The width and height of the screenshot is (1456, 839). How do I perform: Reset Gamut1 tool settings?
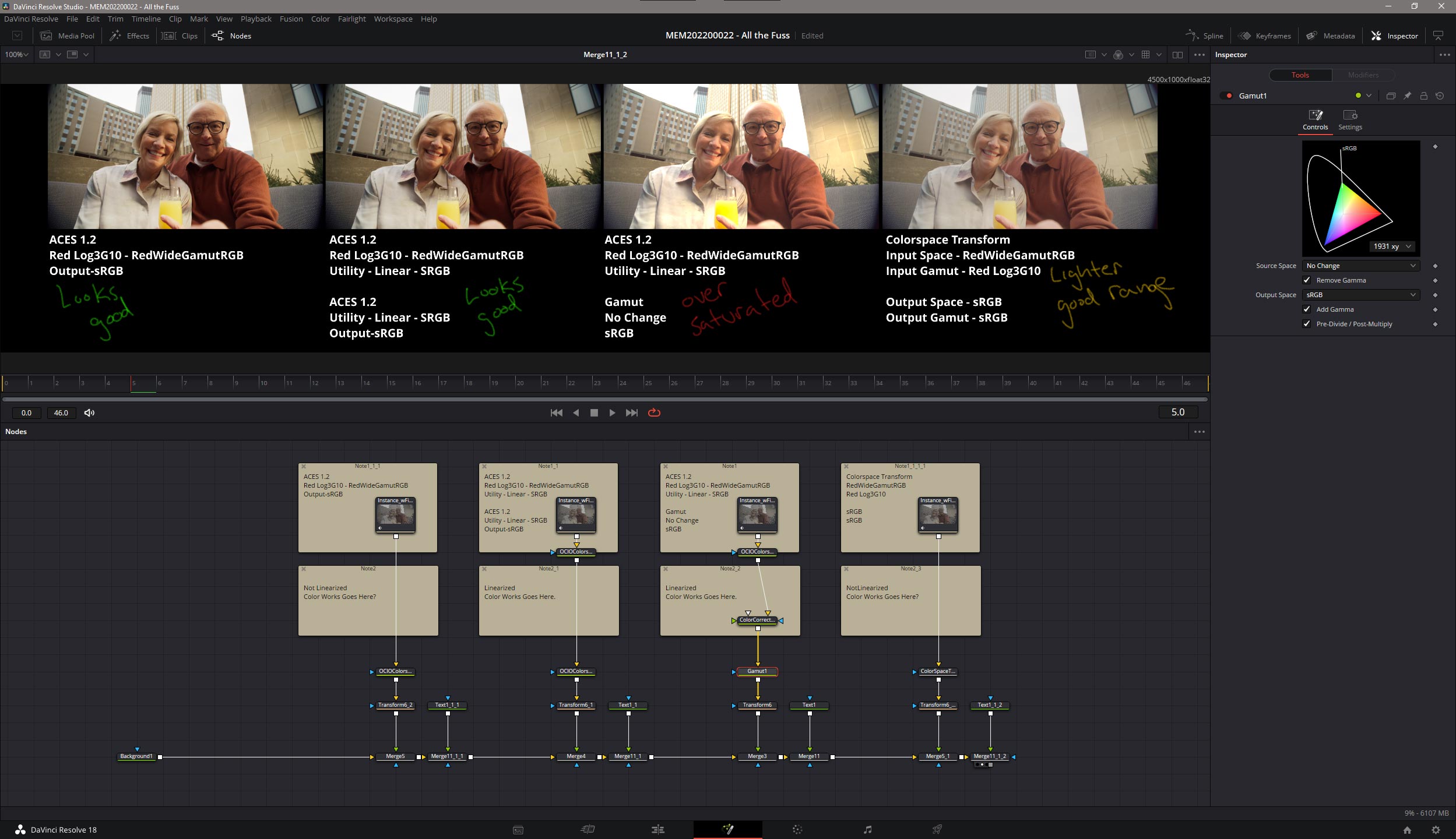(1440, 96)
